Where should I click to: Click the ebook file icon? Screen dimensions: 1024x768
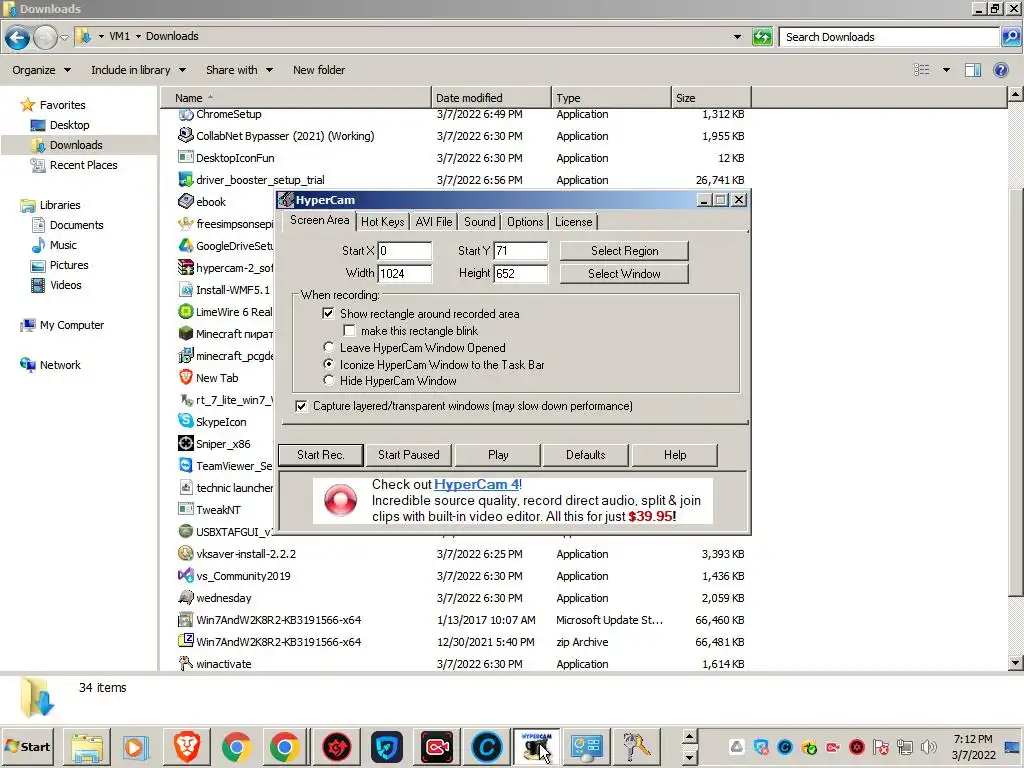pyautogui.click(x=185, y=202)
